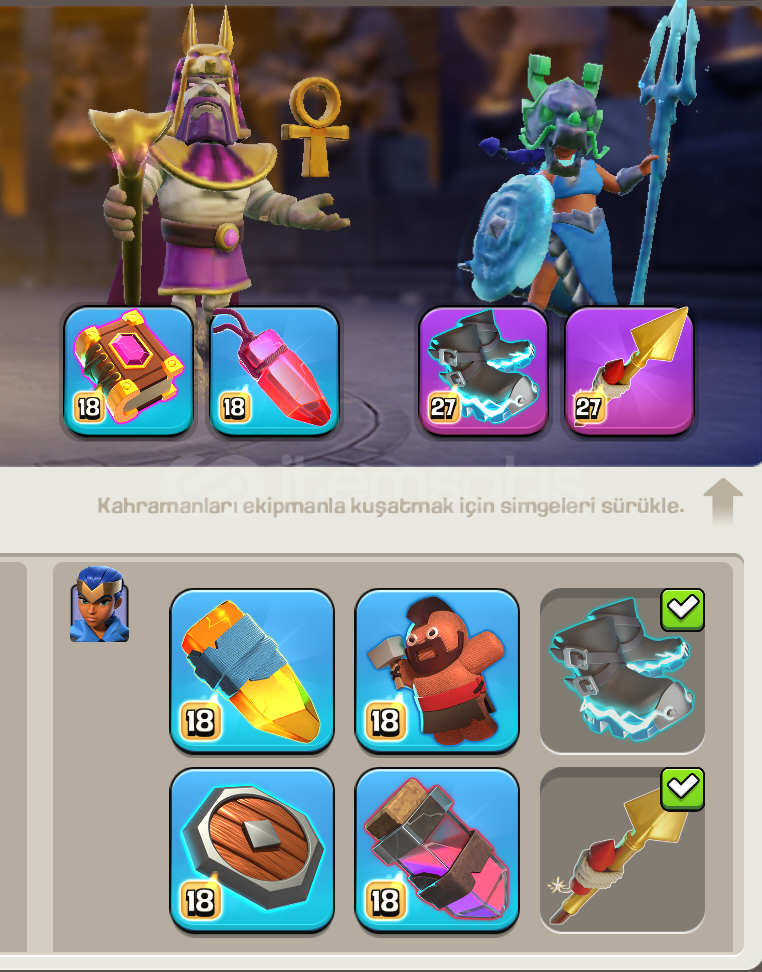Choose the orange Haste Vial equipment

(x=252, y=671)
